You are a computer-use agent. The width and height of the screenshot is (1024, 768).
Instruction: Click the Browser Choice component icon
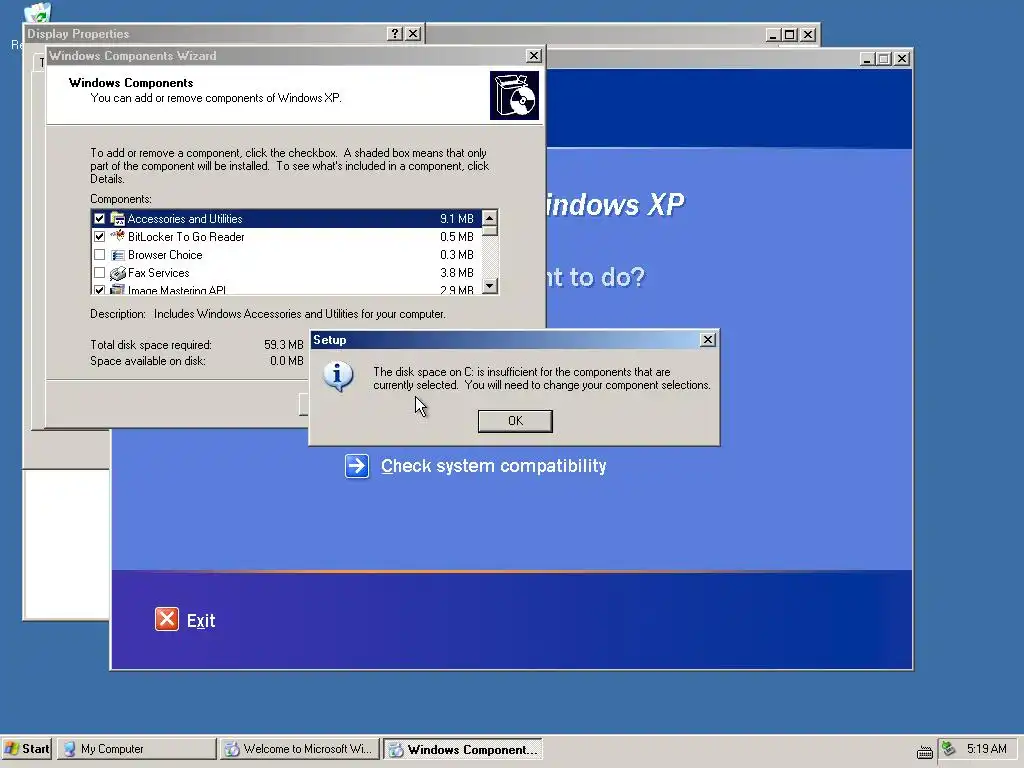(x=118, y=255)
